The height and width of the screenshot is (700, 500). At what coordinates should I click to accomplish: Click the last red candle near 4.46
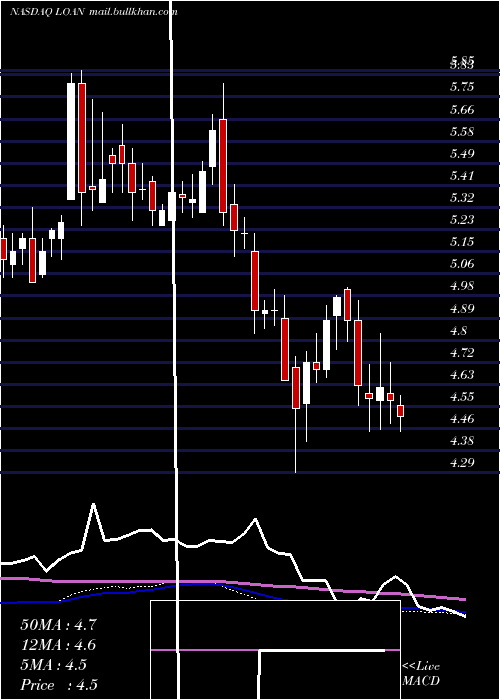point(400,411)
